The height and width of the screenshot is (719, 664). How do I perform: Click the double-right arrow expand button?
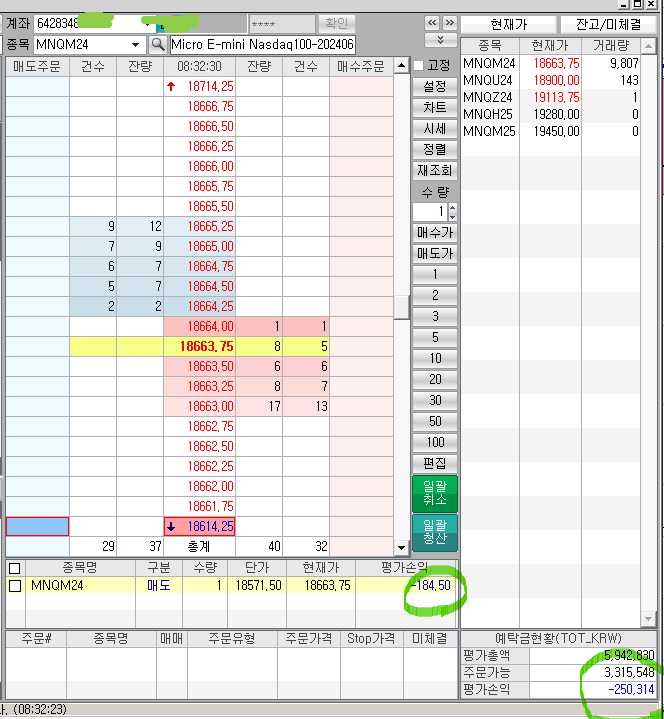click(449, 22)
